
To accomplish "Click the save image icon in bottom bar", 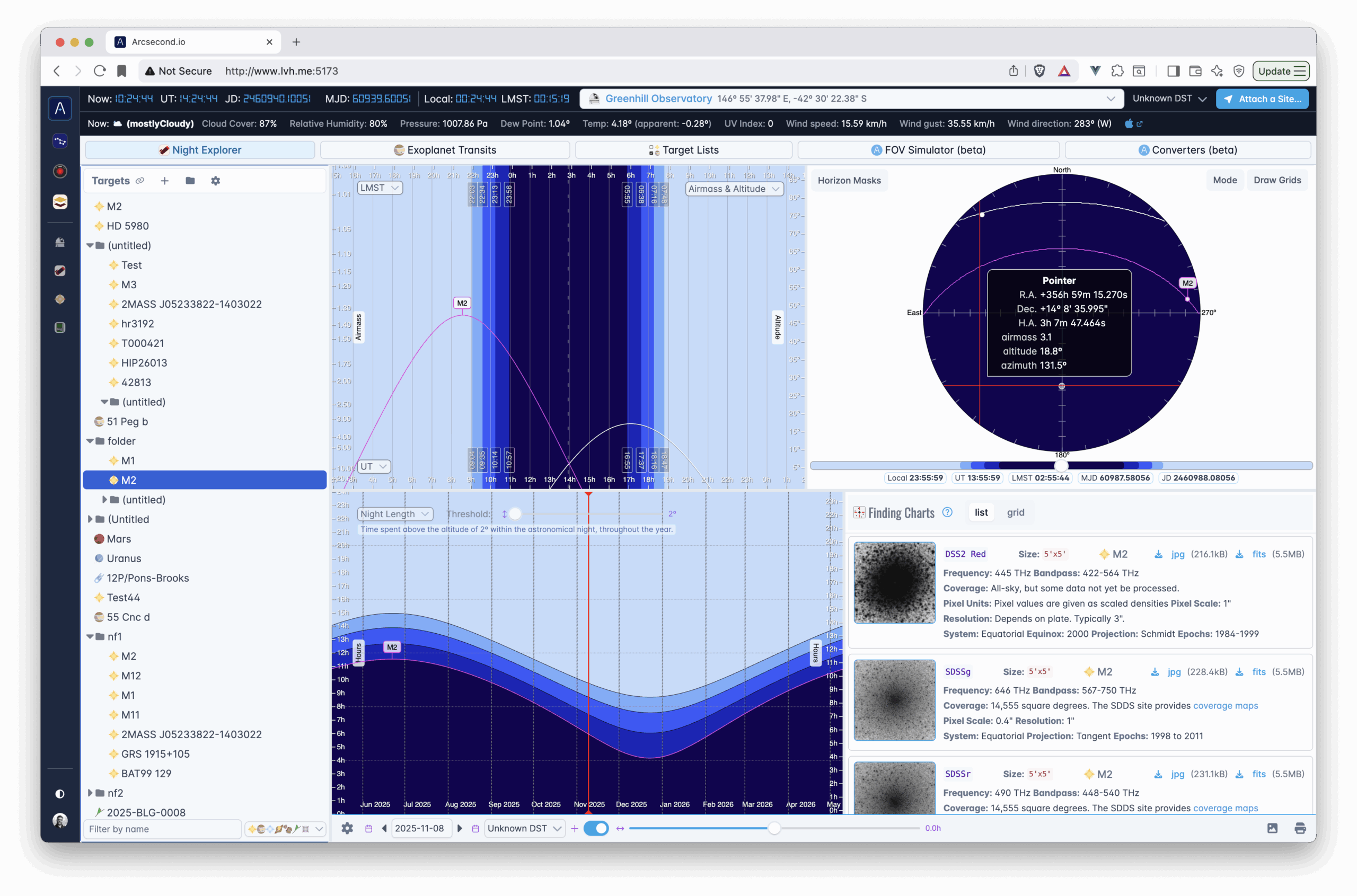I will pos(1272,828).
